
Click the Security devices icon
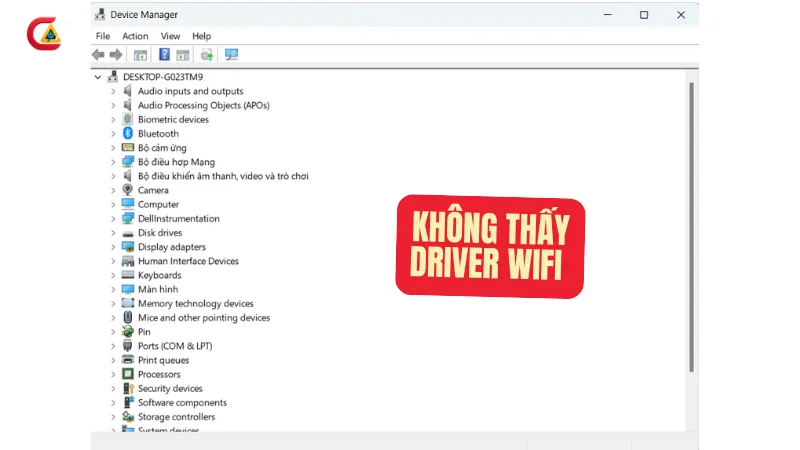click(x=128, y=388)
